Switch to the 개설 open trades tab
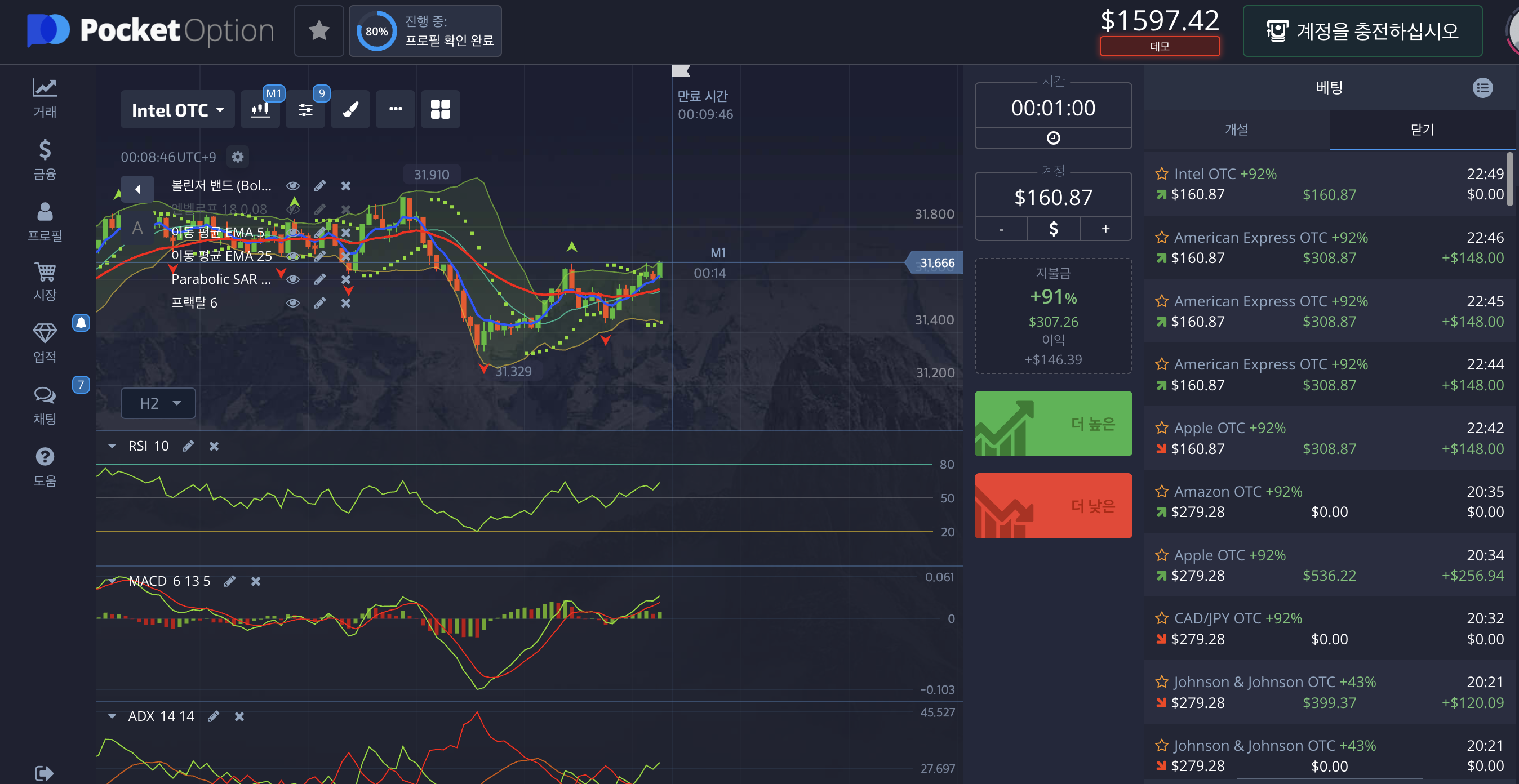1519x784 pixels. pos(1237,130)
